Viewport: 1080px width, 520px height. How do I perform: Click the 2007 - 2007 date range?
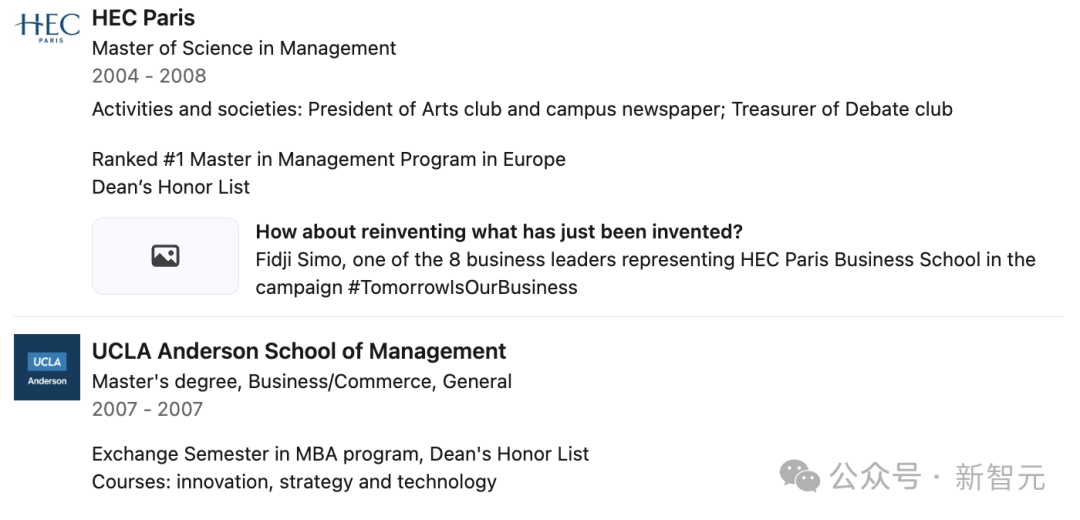point(147,409)
